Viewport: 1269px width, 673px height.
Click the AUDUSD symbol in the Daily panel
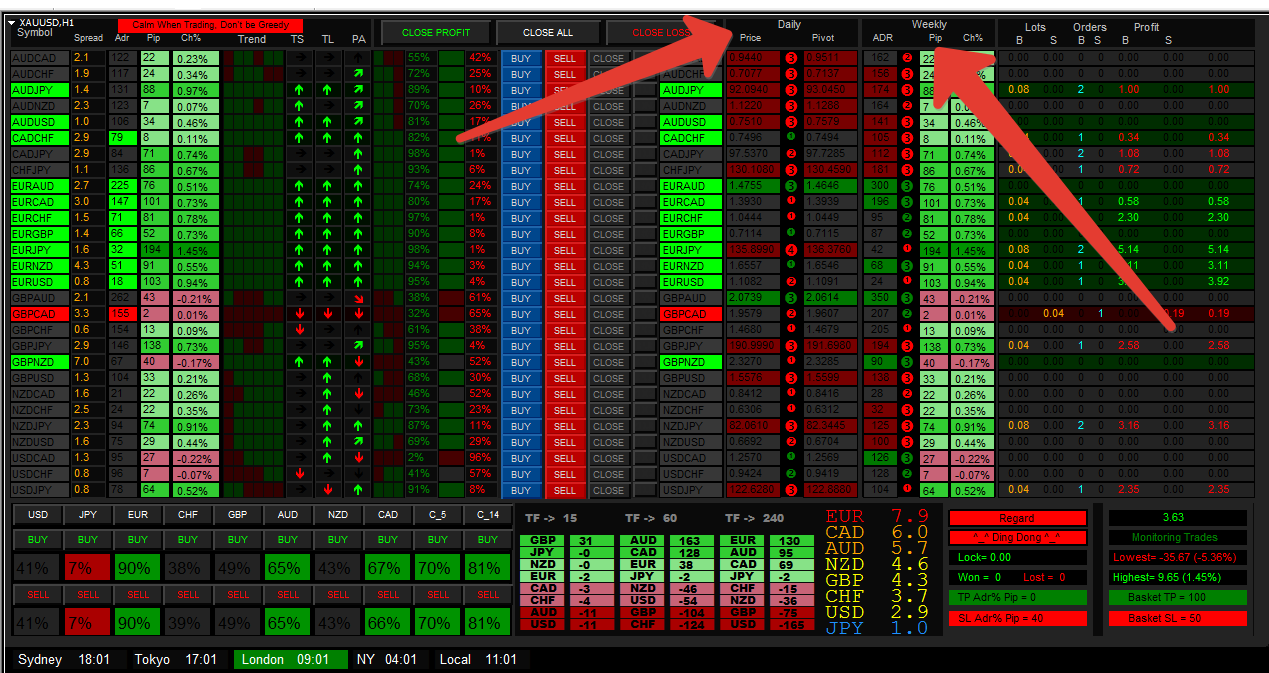(x=690, y=123)
